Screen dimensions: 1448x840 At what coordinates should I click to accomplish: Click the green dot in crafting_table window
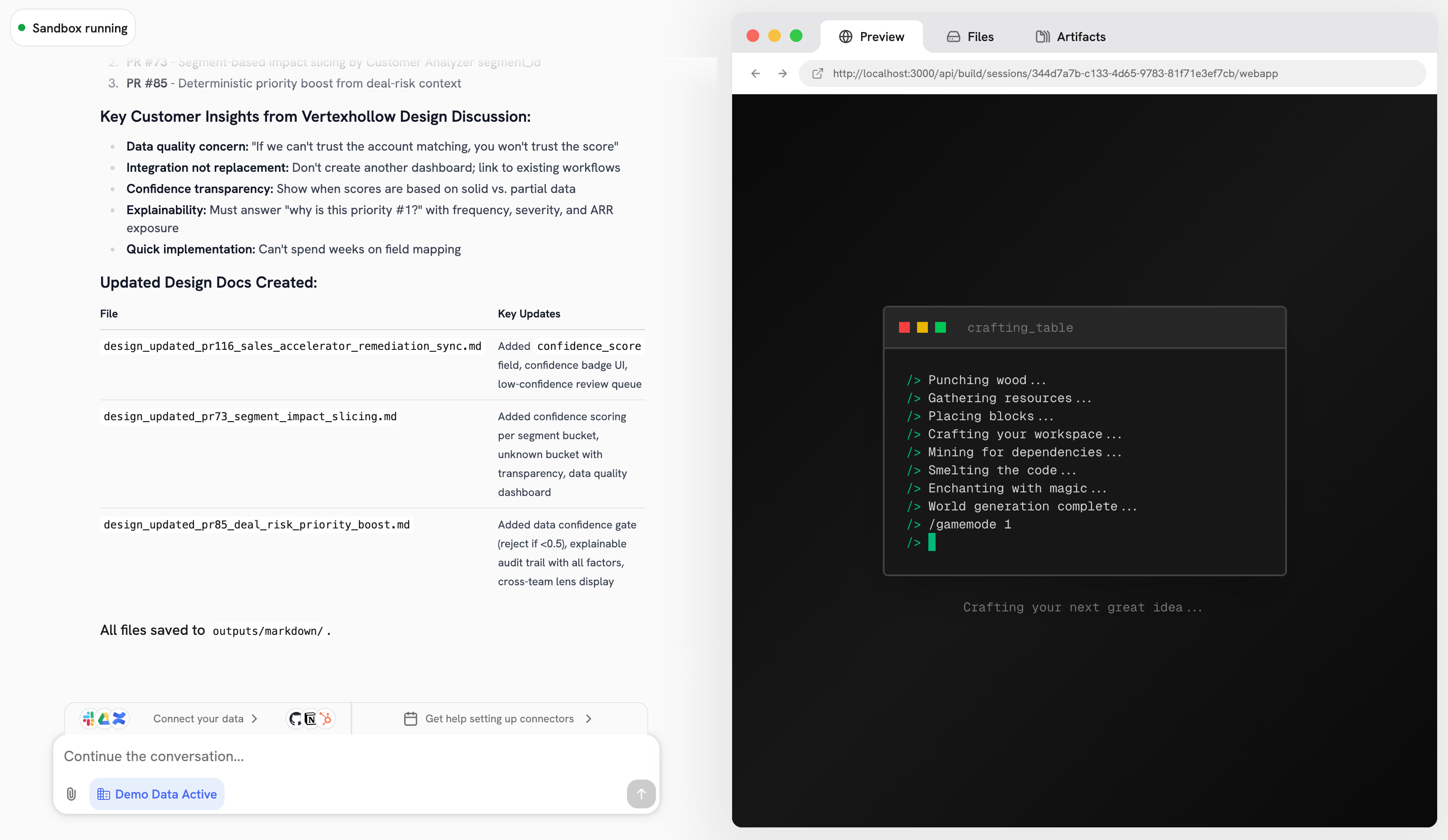tap(941, 327)
